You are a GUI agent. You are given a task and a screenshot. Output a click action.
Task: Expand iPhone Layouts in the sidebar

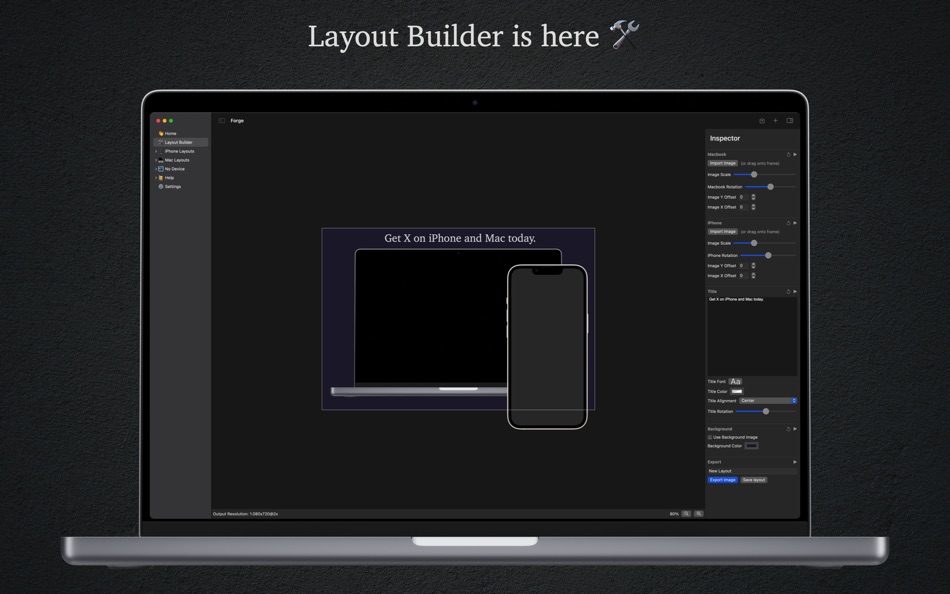click(156, 151)
